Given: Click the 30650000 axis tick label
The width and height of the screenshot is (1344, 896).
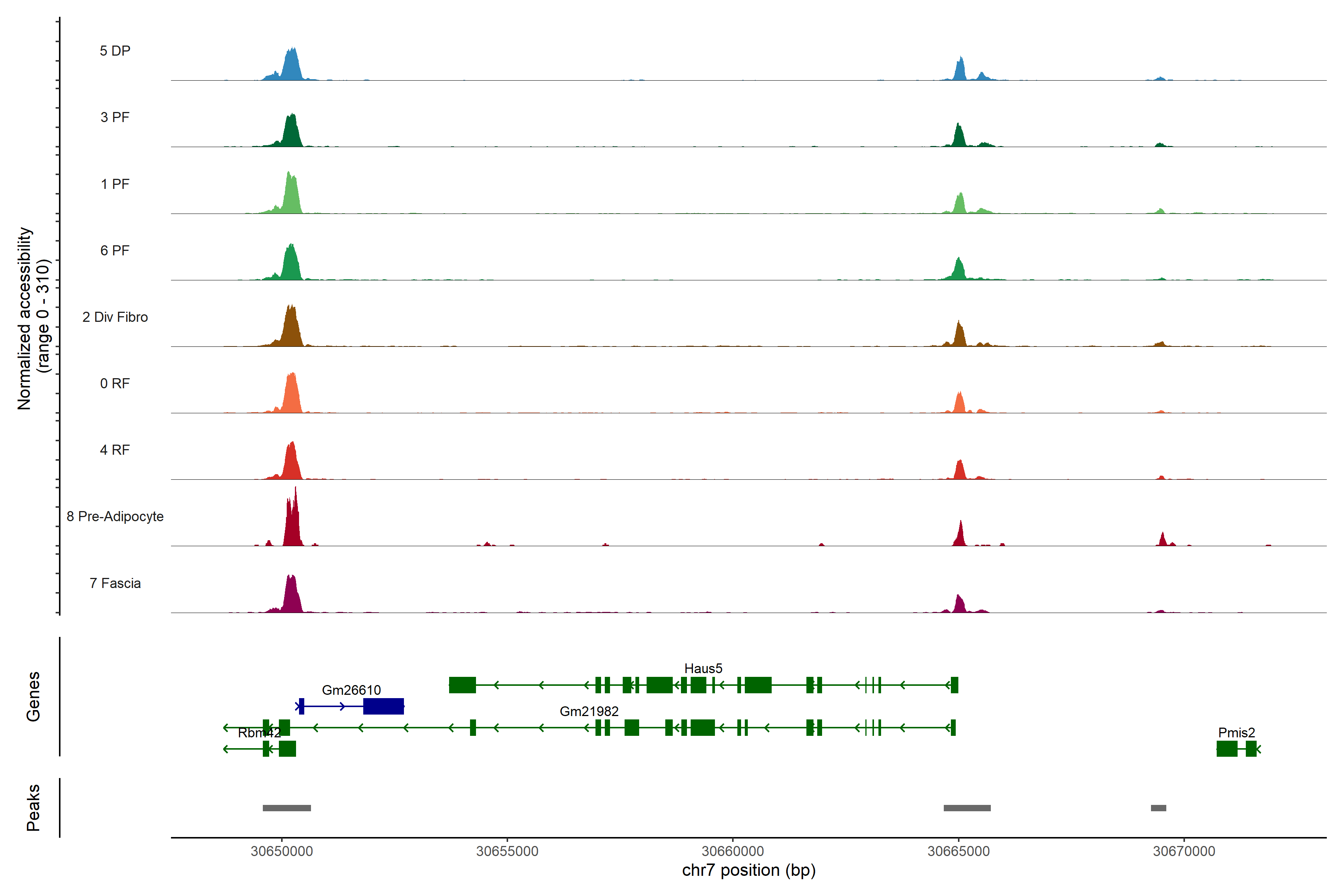Looking at the screenshot, I should click(x=282, y=852).
